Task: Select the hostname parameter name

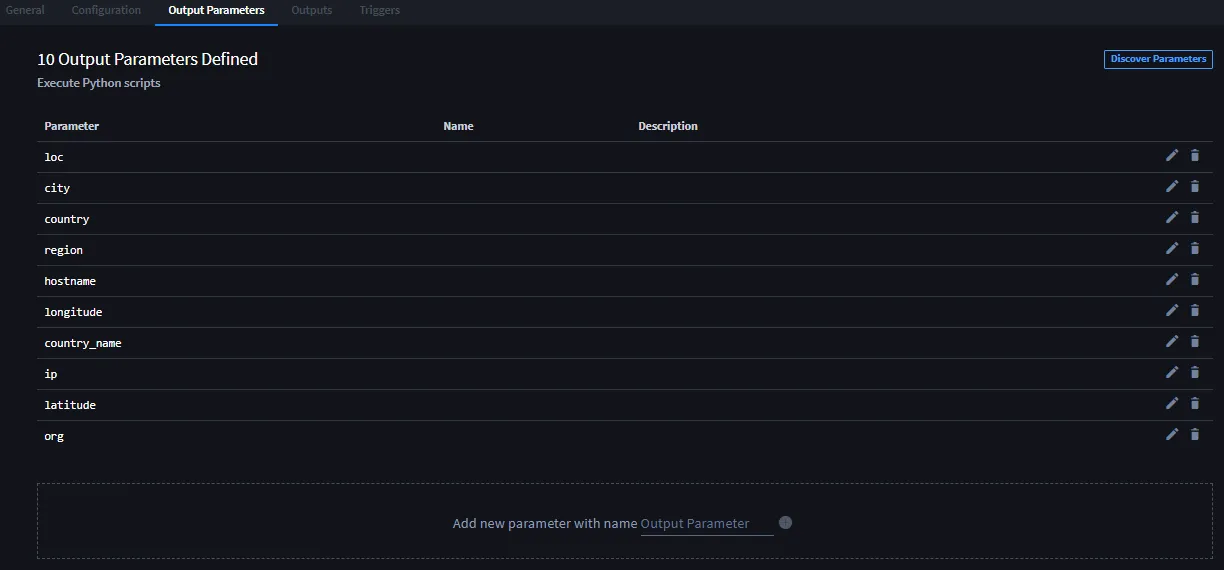Action: tap(70, 281)
